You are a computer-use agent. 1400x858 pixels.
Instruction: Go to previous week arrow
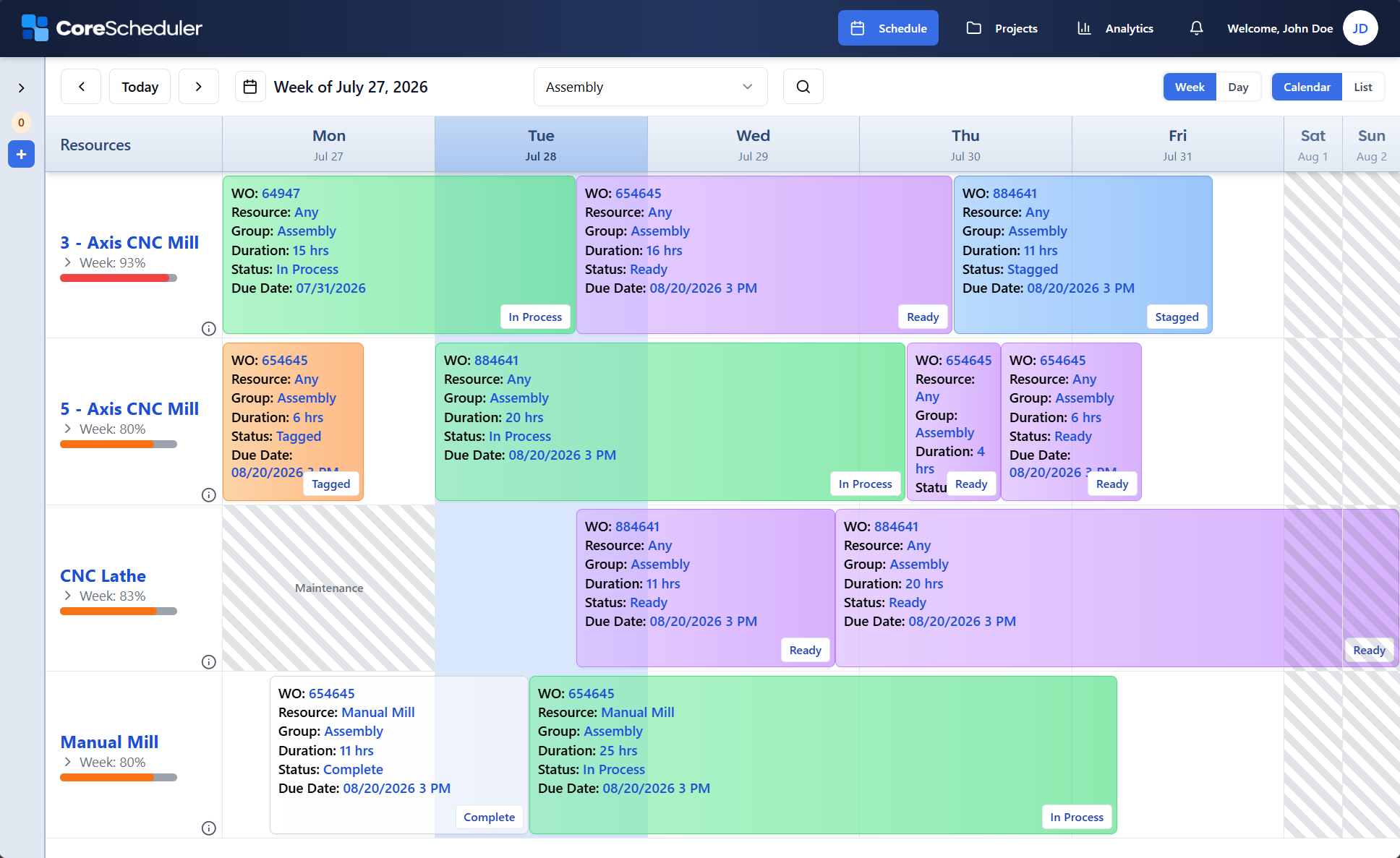[81, 87]
